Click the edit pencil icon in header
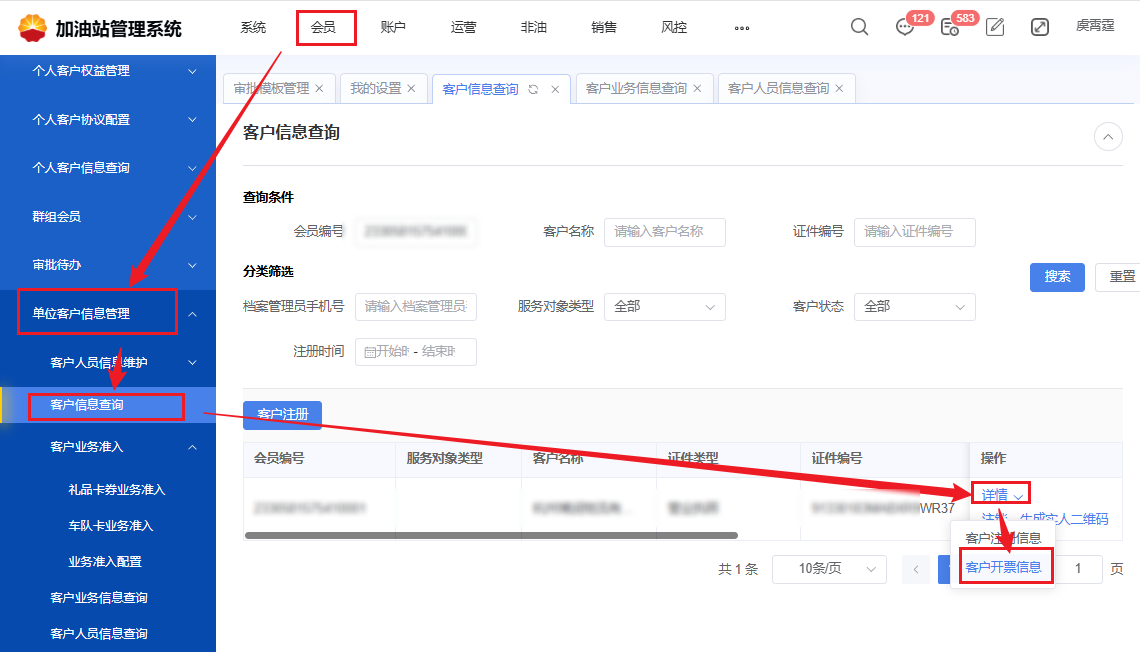The width and height of the screenshot is (1140, 652). (995, 28)
